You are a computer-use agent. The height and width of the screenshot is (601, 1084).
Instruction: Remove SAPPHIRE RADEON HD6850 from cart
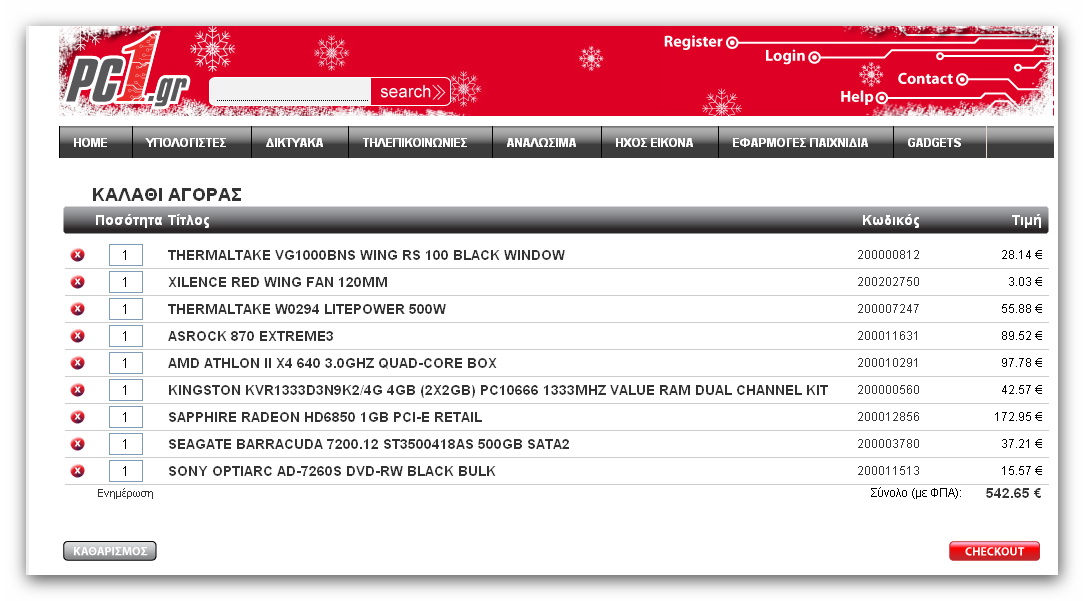point(77,417)
